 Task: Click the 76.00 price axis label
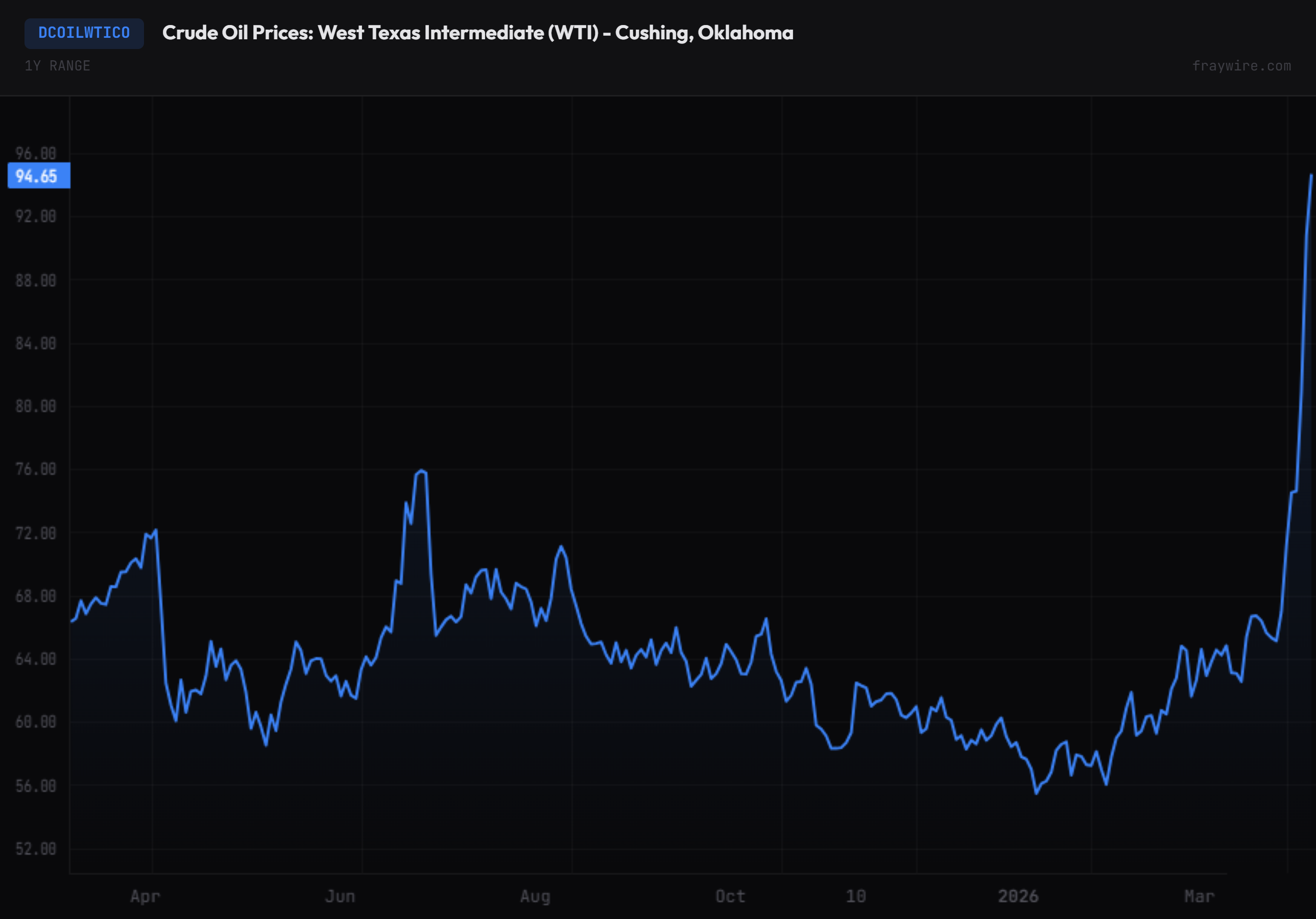36,469
